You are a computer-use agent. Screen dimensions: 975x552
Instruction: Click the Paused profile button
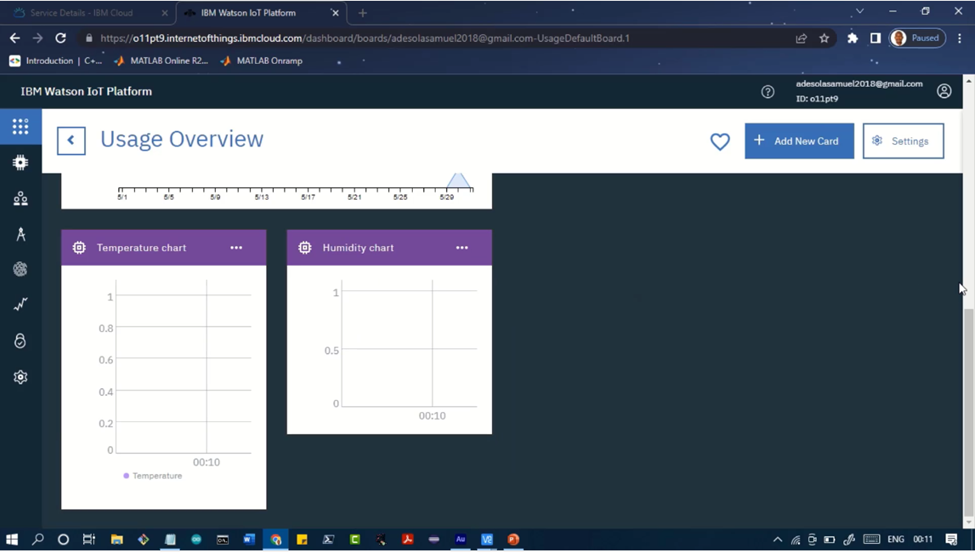point(917,38)
